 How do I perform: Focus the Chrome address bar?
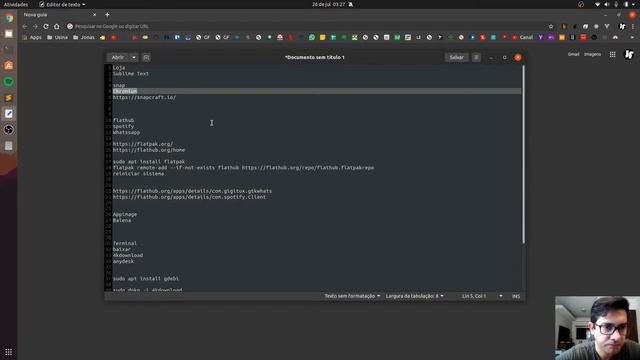[306, 26]
